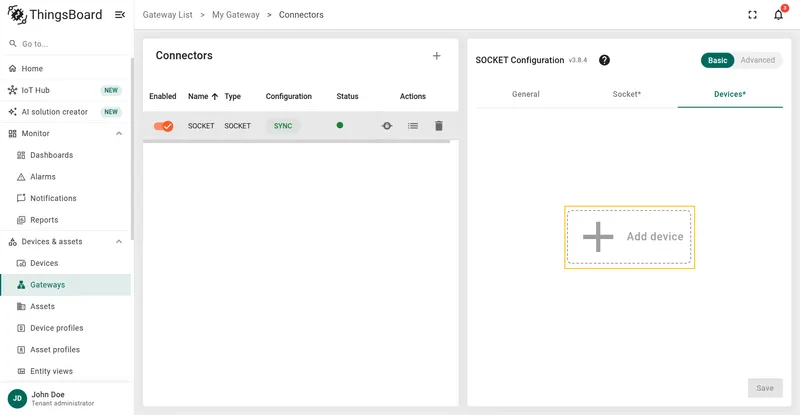Viewport: 800px width, 415px height.
Task: Click the JD user avatar
Action: coord(17,398)
